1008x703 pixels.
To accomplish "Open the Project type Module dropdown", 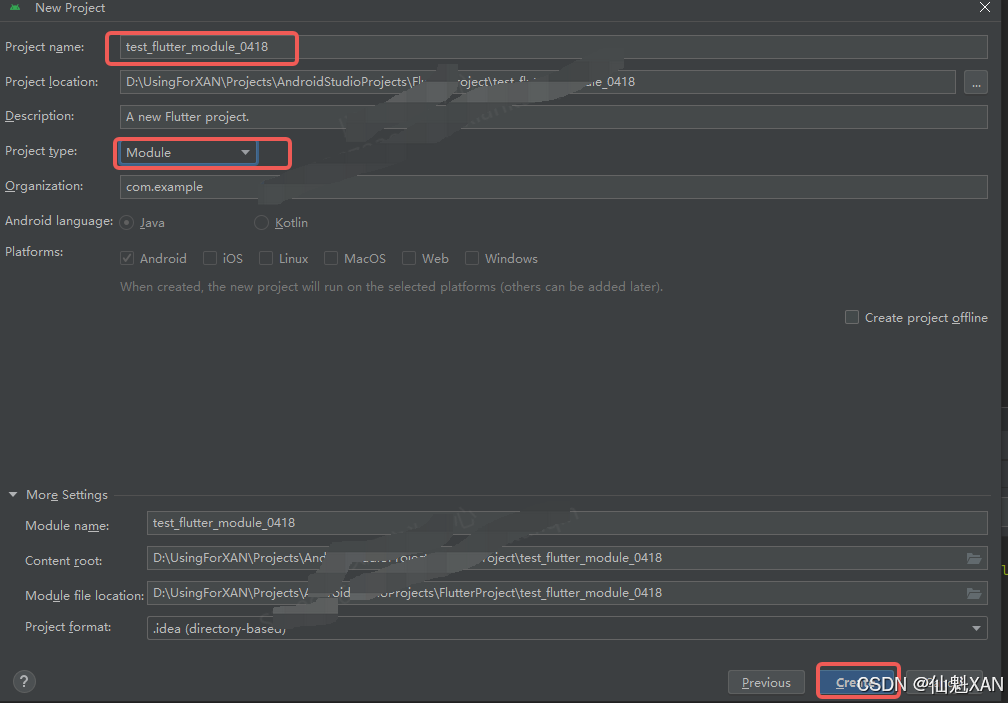I will pos(188,153).
